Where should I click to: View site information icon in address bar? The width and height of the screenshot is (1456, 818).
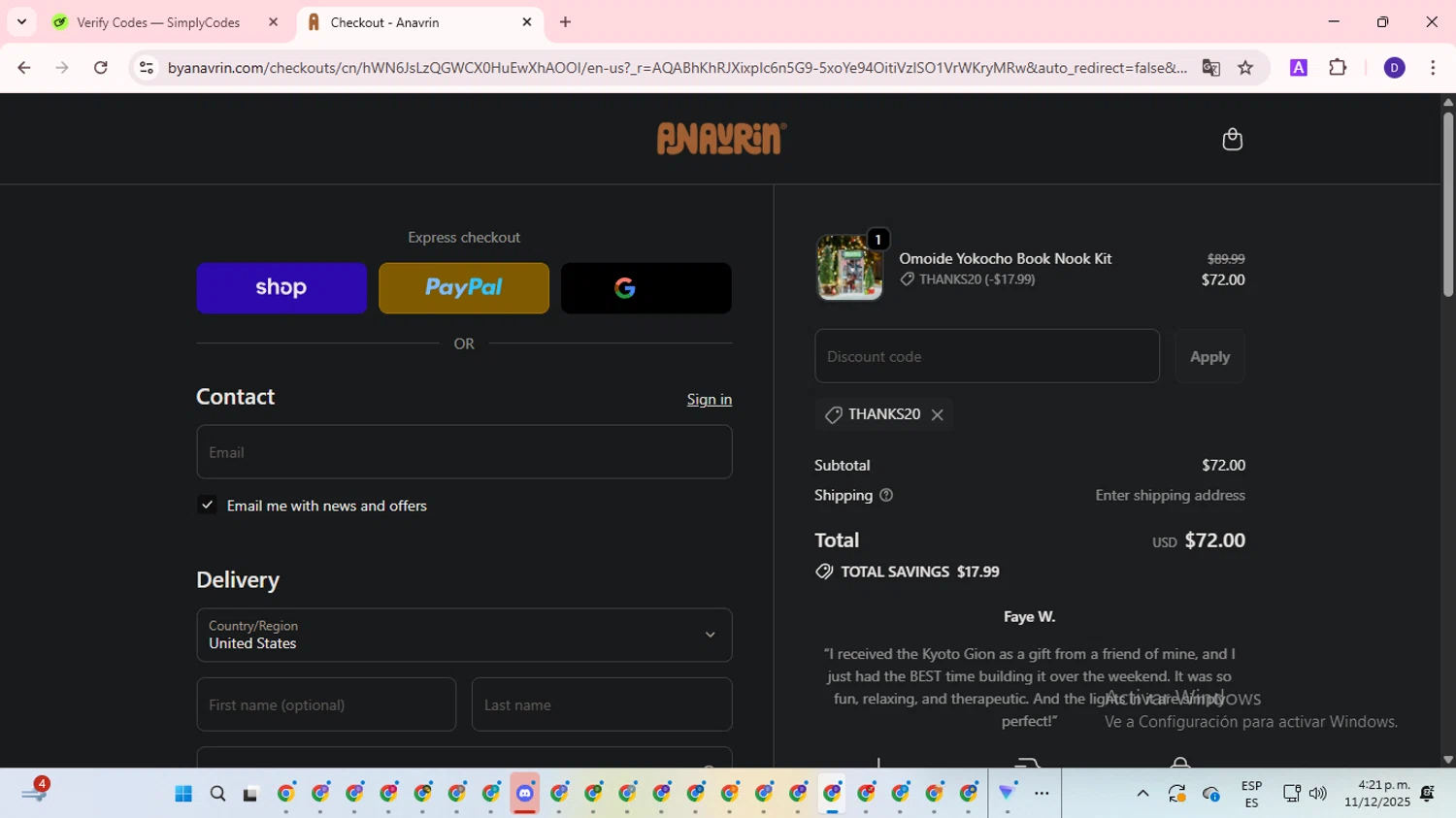click(x=147, y=68)
